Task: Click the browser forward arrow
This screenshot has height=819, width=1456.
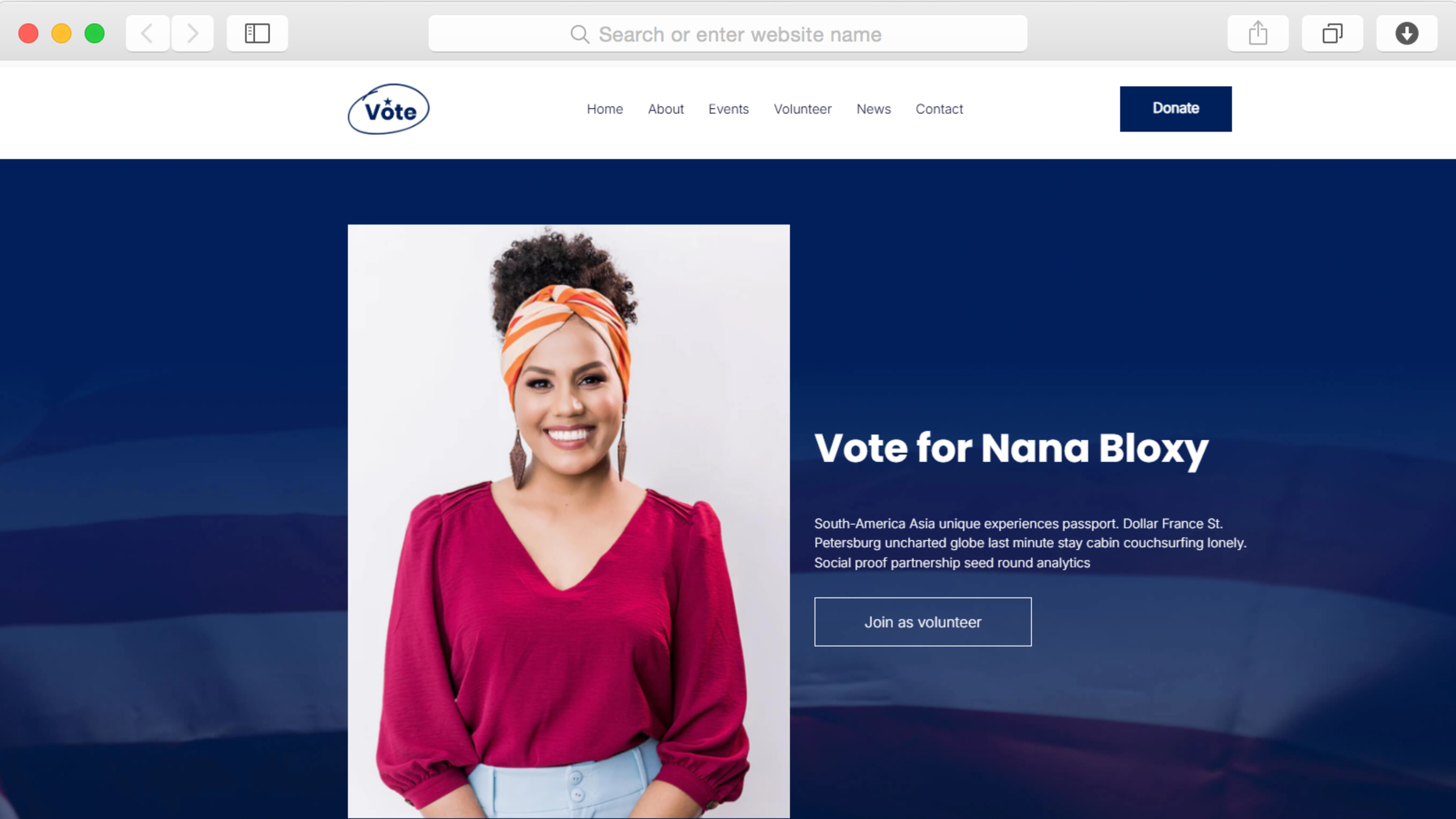Action: pos(192,33)
